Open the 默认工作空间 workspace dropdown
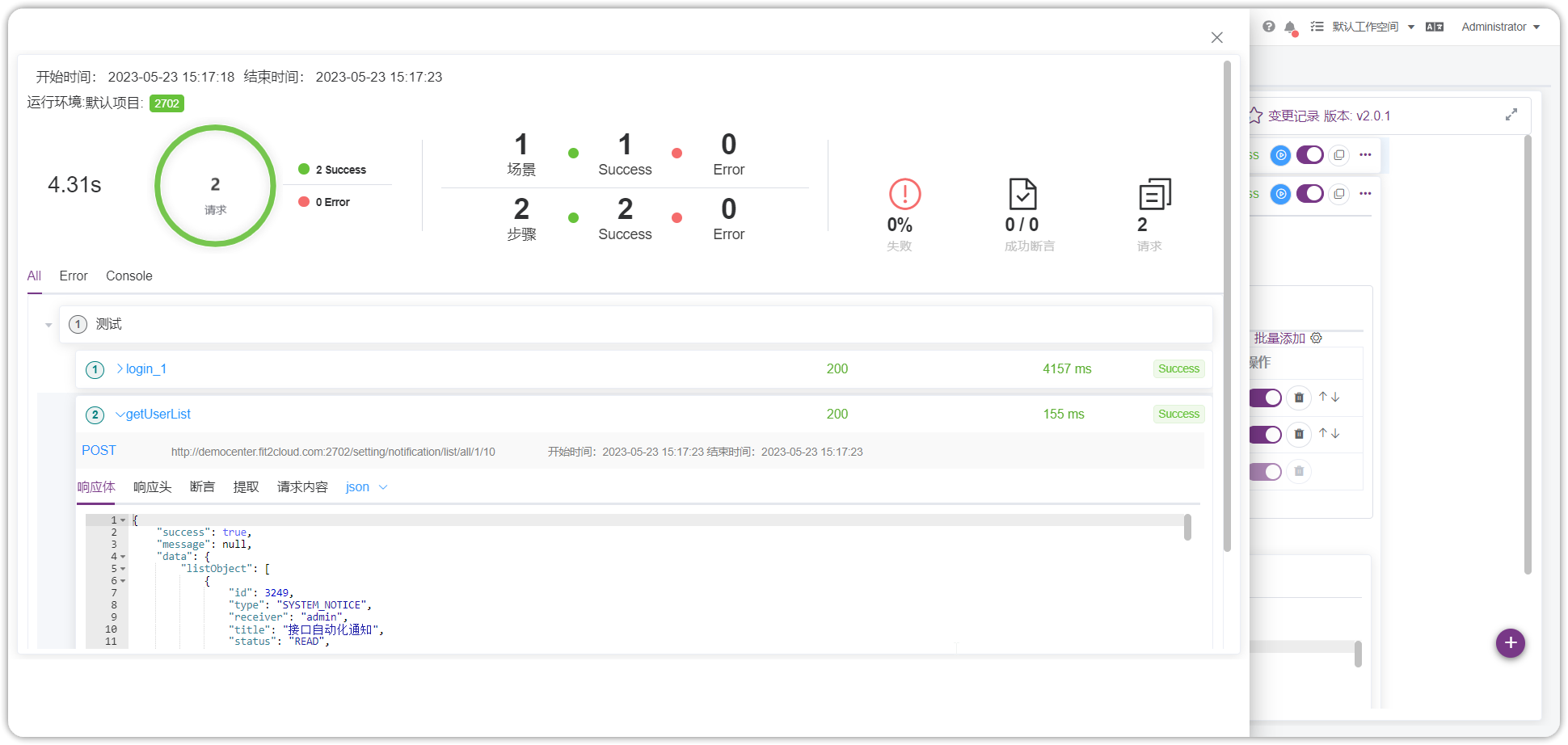Viewport: 1568px width, 745px height. (1373, 27)
